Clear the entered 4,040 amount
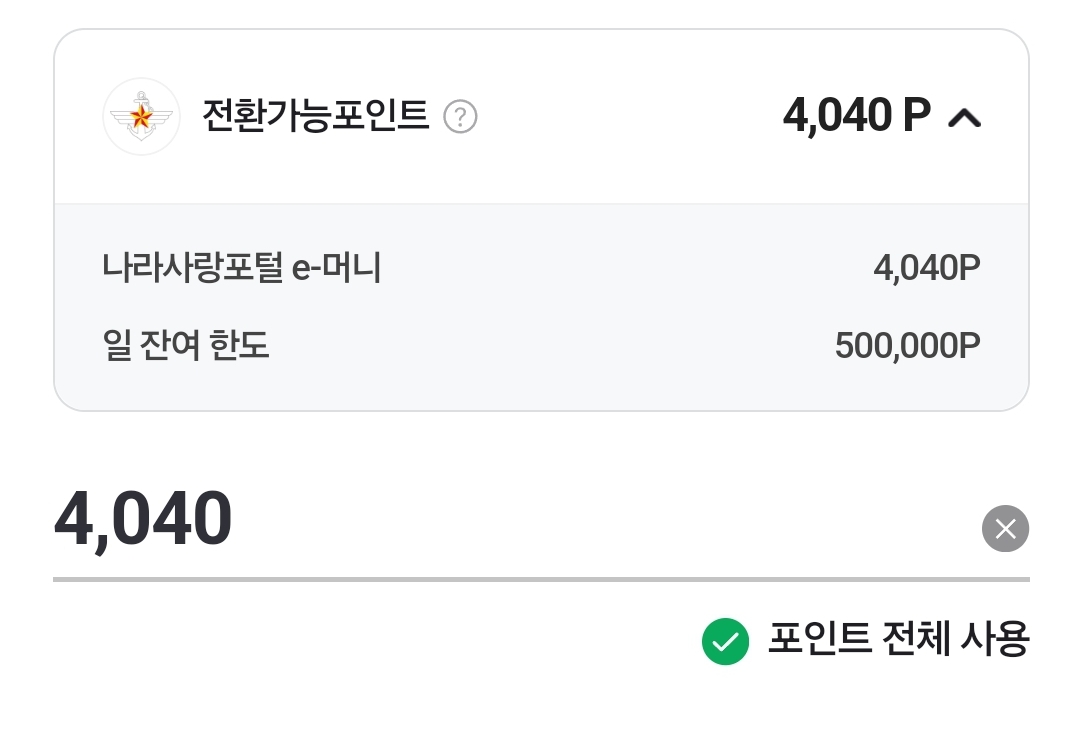 [1005, 528]
